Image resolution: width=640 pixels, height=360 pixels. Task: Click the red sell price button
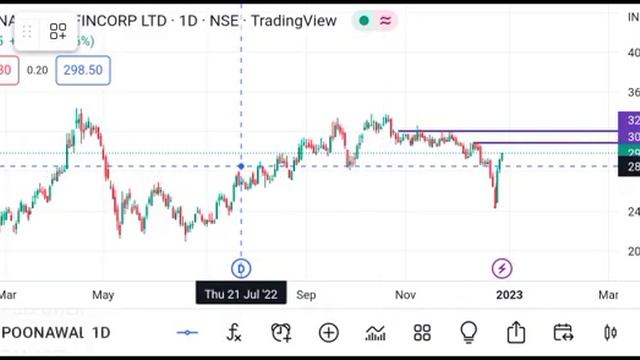[x=8, y=70]
